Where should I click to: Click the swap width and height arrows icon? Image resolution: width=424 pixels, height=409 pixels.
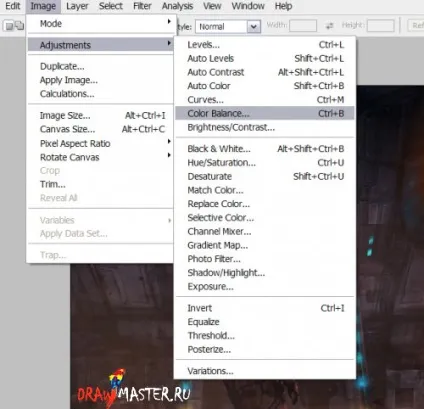329,26
